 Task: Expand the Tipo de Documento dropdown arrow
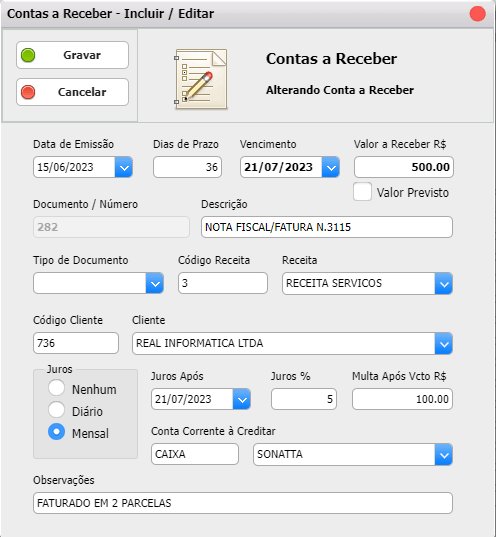click(x=154, y=283)
